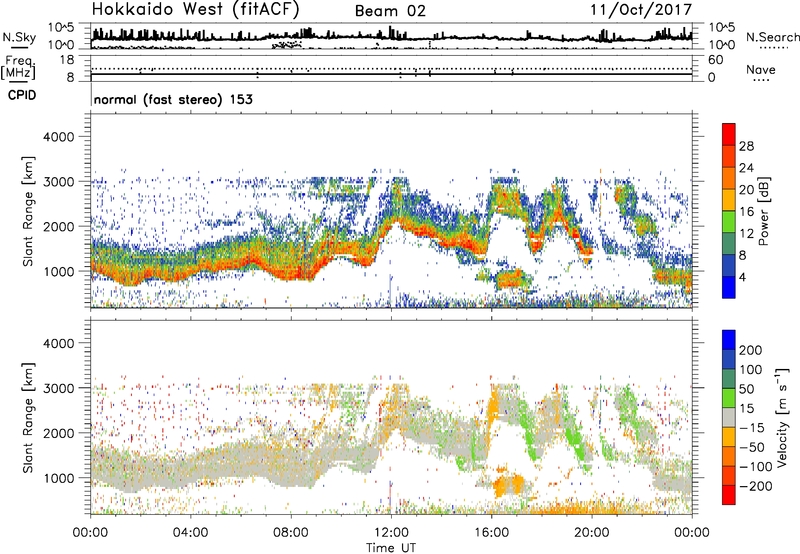The image size is (800, 554).
Task: Click the velocity range-time plot area
Action: click(391, 417)
